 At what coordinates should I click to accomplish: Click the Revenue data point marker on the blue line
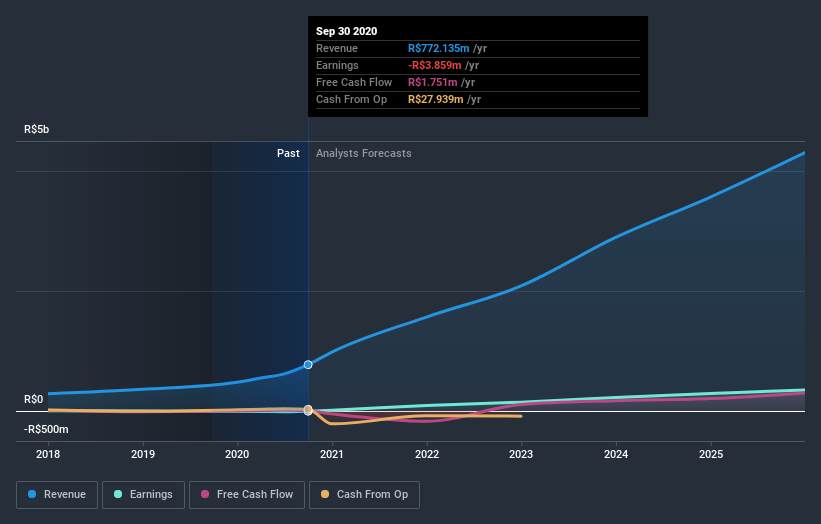coord(308,364)
